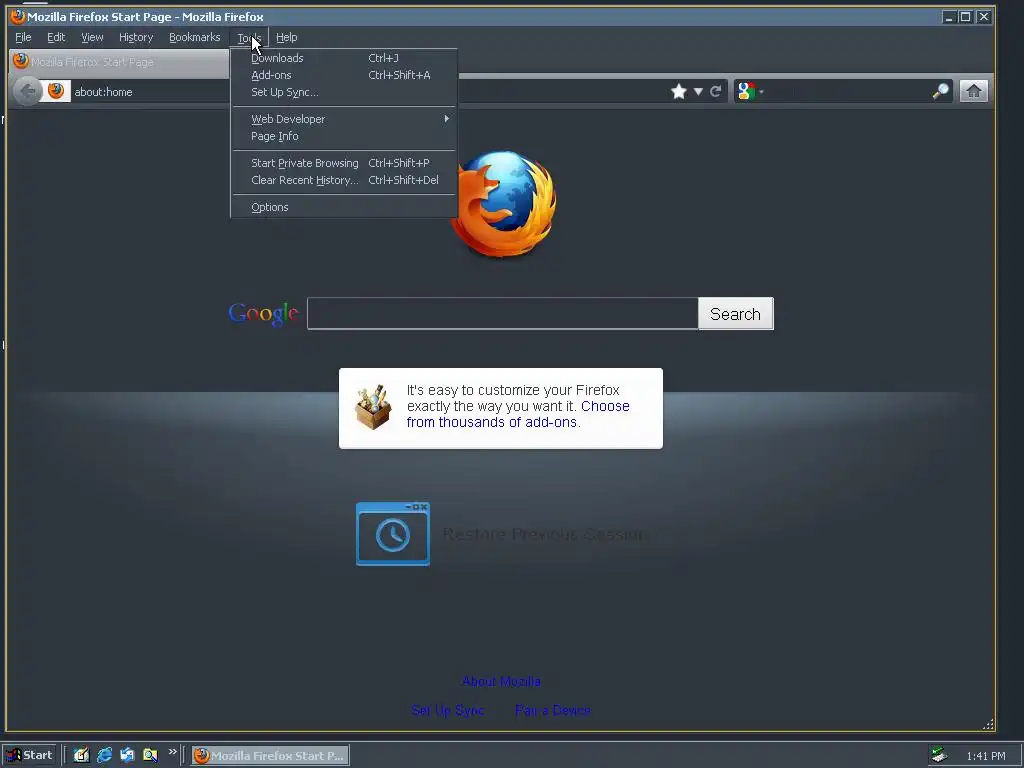This screenshot has width=1024, height=768.
Task: Open the URL history dropdown arrow
Action: point(698,91)
